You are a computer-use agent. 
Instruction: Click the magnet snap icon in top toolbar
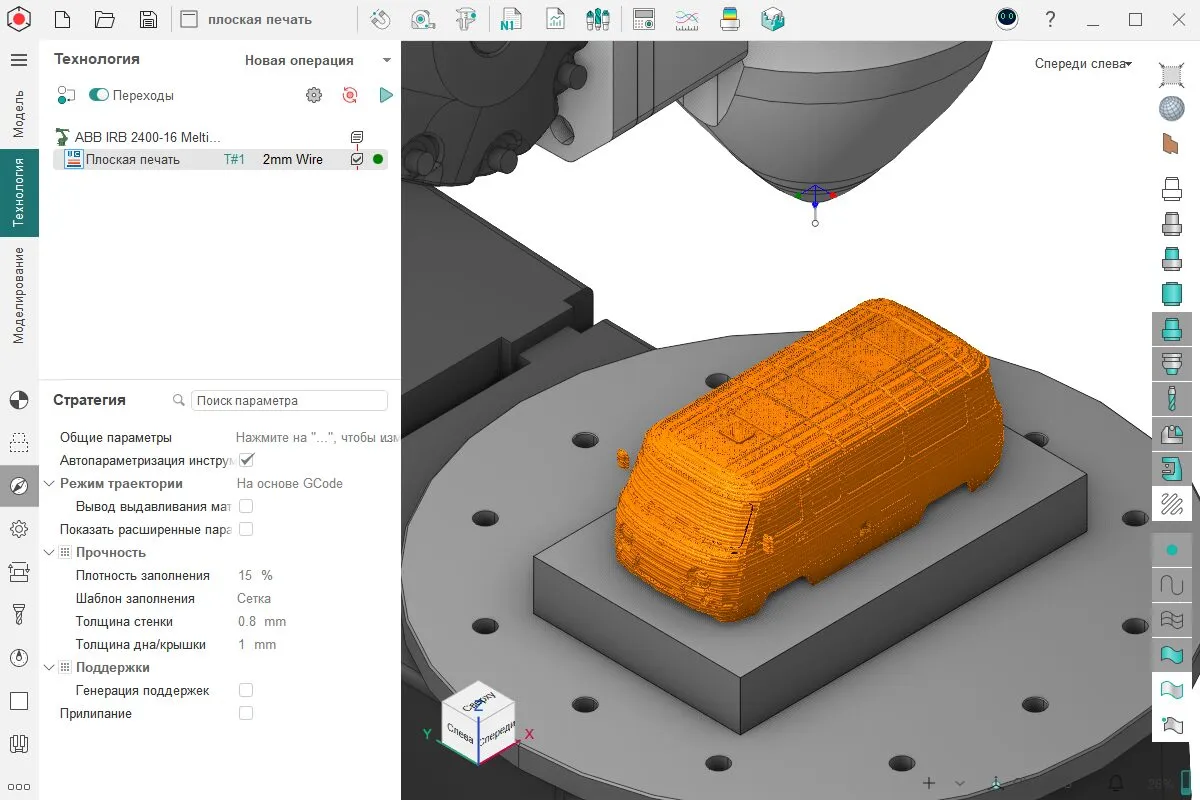click(x=380, y=20)
